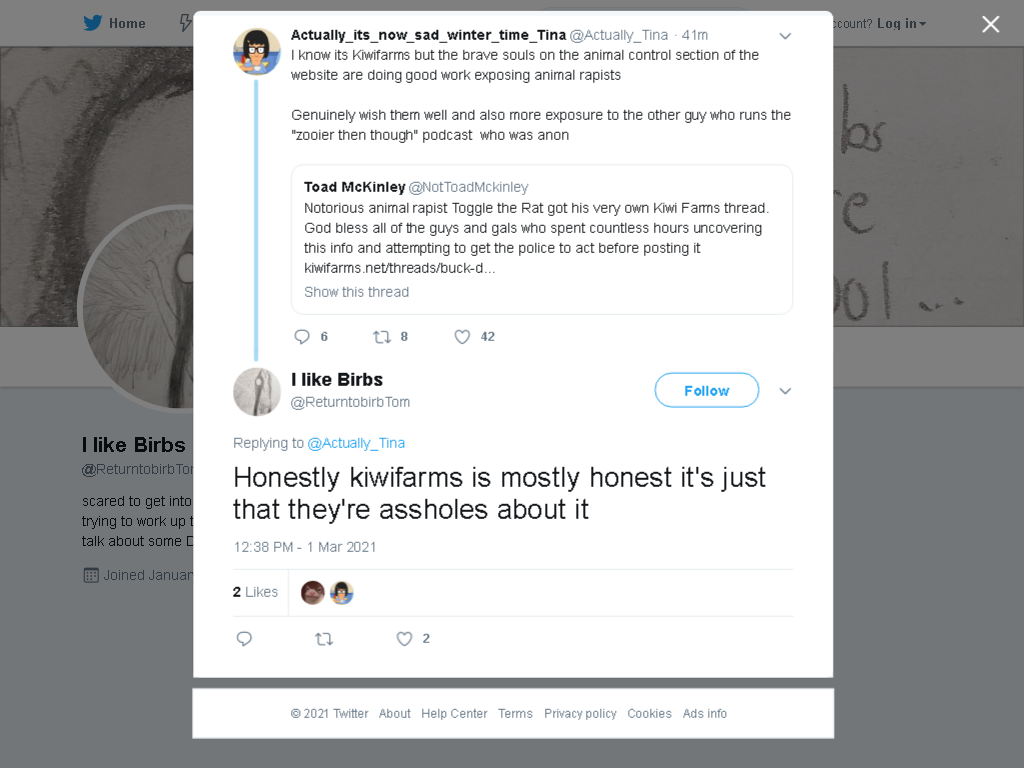The image size is (1024, 768).
Task: Open dropdown chevron beside Follow button
Action: (785, 391)
